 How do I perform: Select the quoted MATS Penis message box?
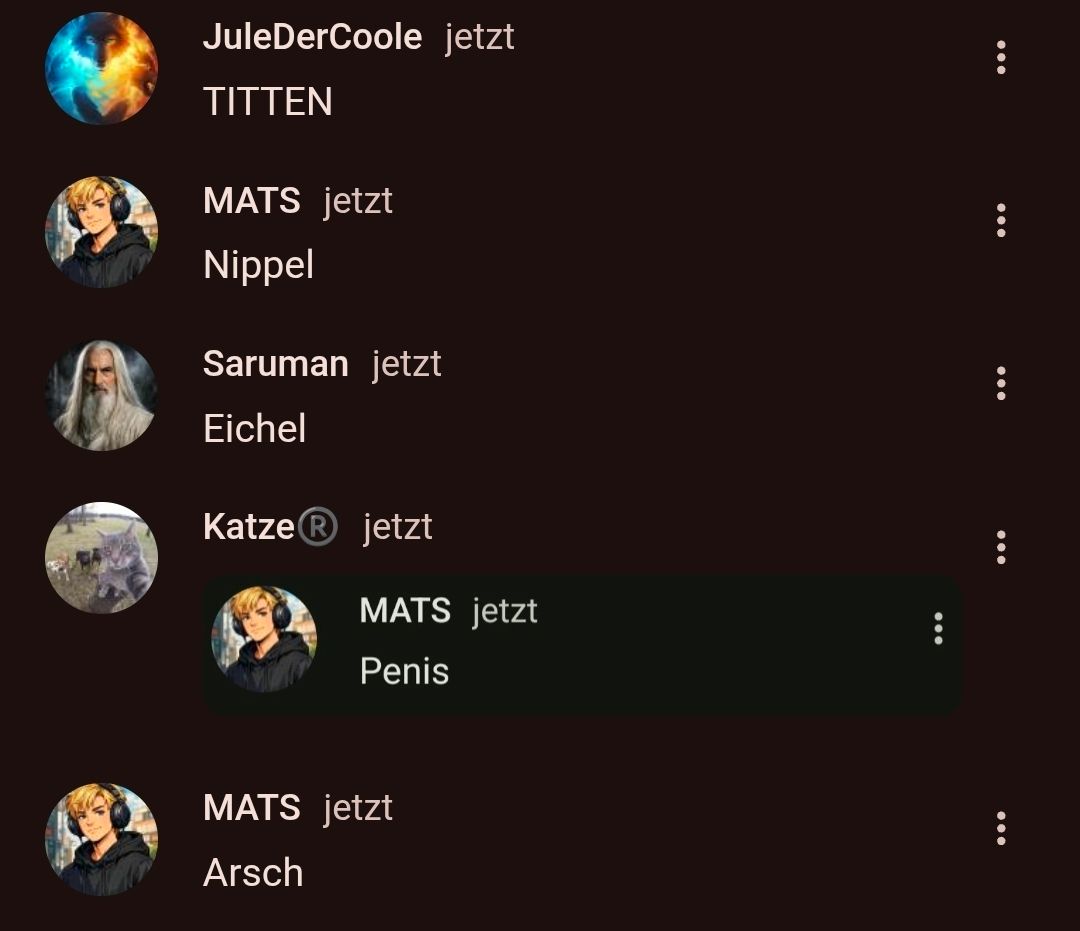(x=581, y=645)
